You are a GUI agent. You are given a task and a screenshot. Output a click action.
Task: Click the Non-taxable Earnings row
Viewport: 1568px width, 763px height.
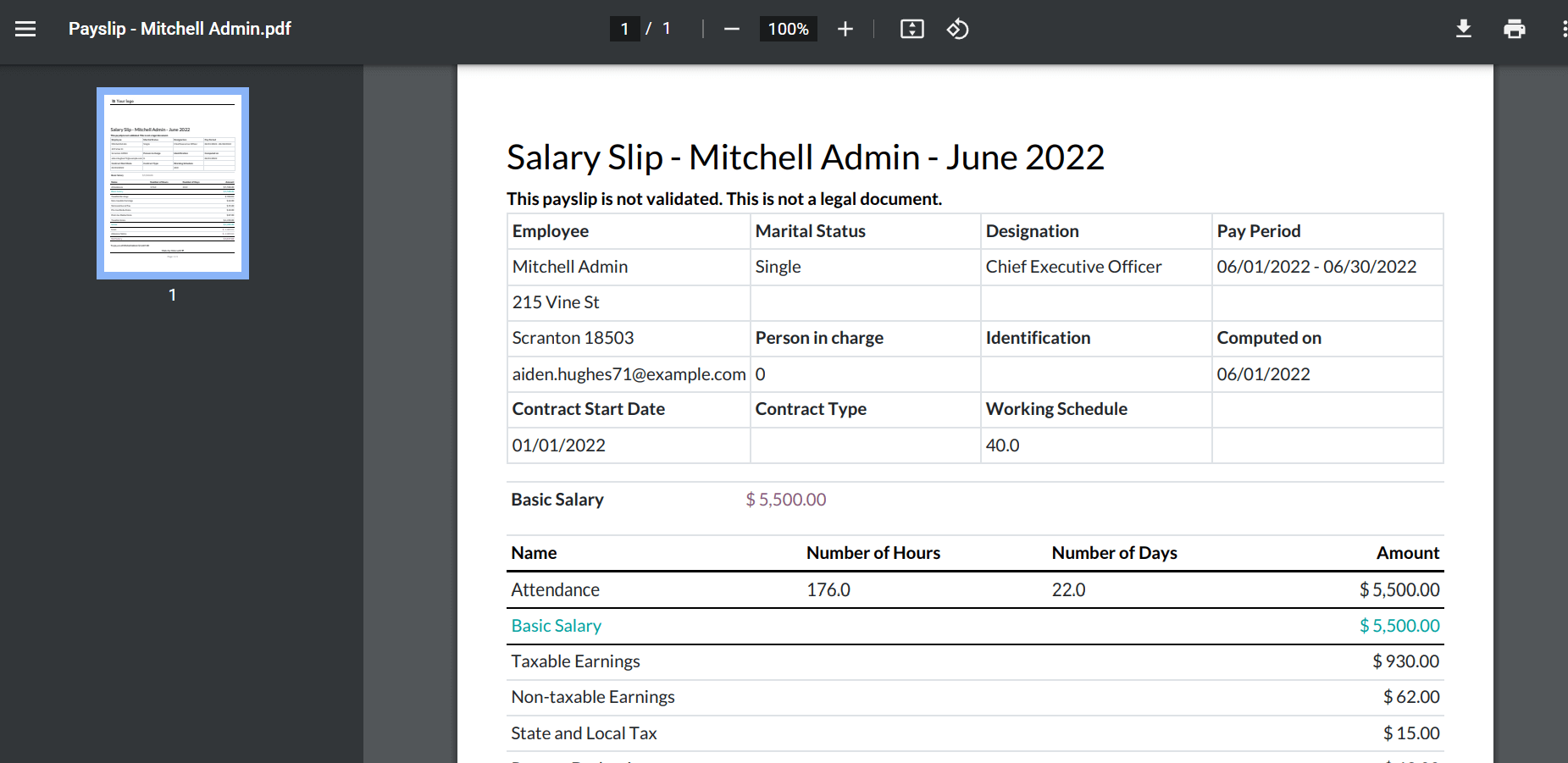975,697
